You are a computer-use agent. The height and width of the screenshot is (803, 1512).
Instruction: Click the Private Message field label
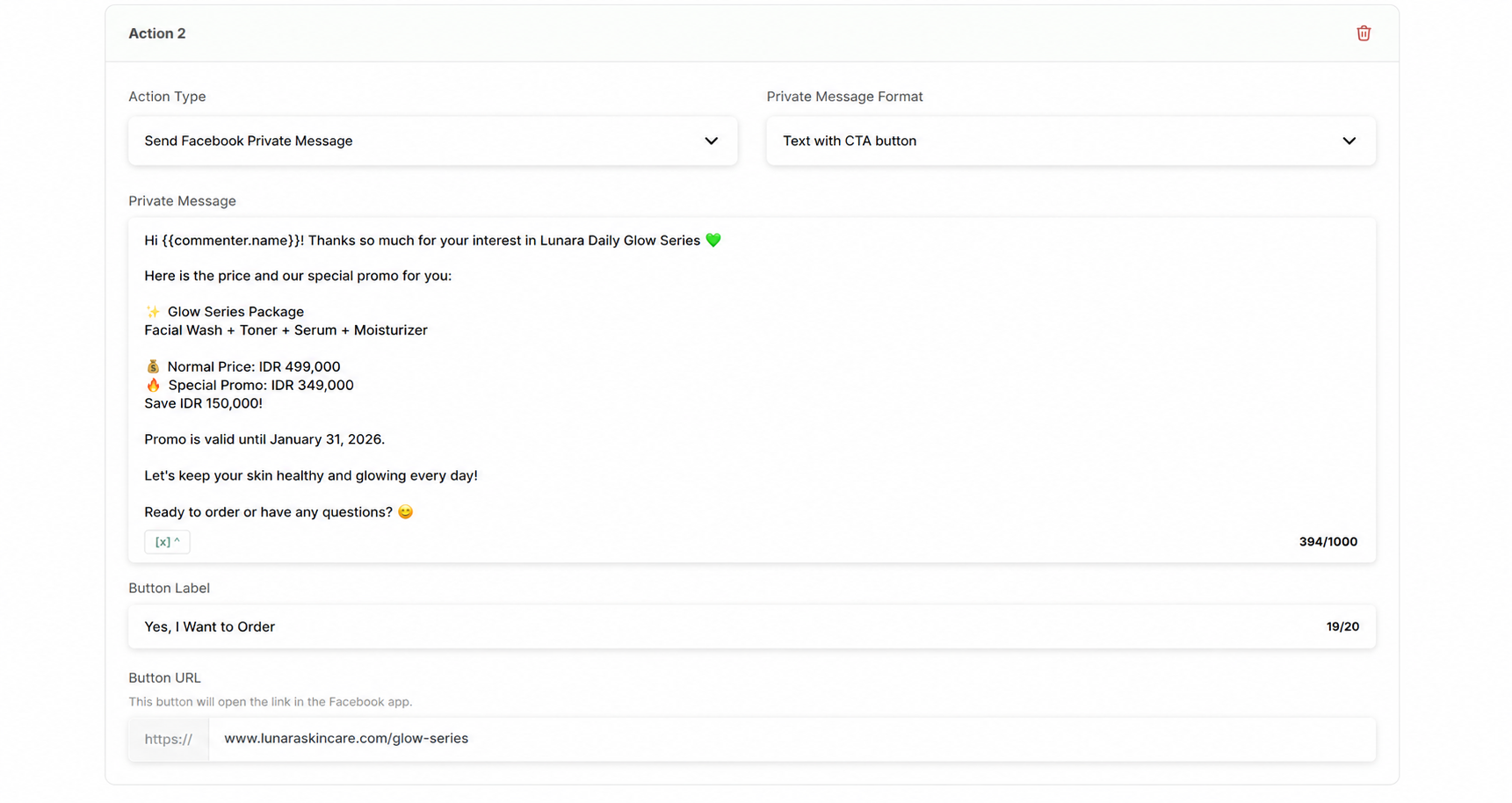point(182,201)
